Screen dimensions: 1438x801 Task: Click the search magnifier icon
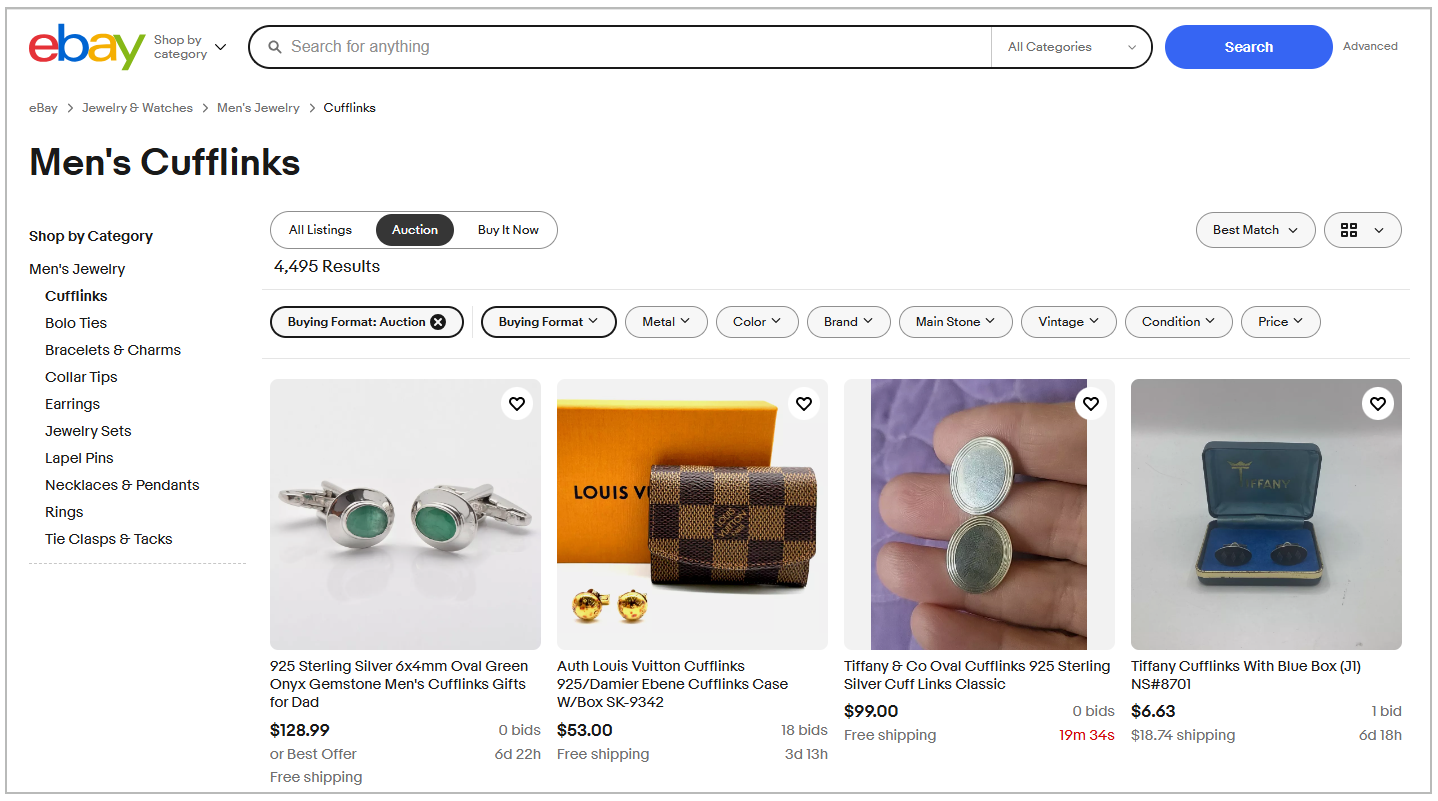tap(274, 46)
